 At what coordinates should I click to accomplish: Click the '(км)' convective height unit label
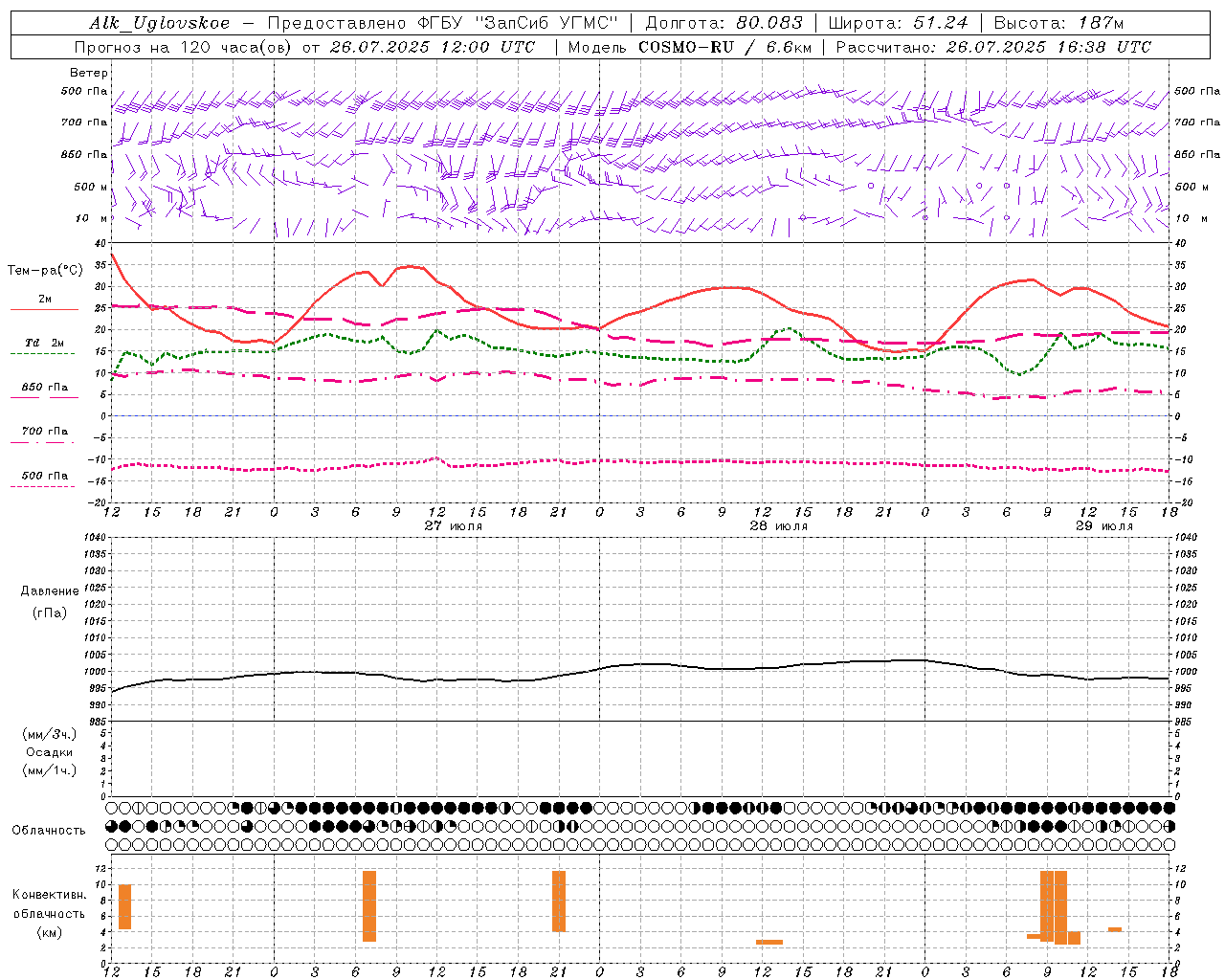50,932
